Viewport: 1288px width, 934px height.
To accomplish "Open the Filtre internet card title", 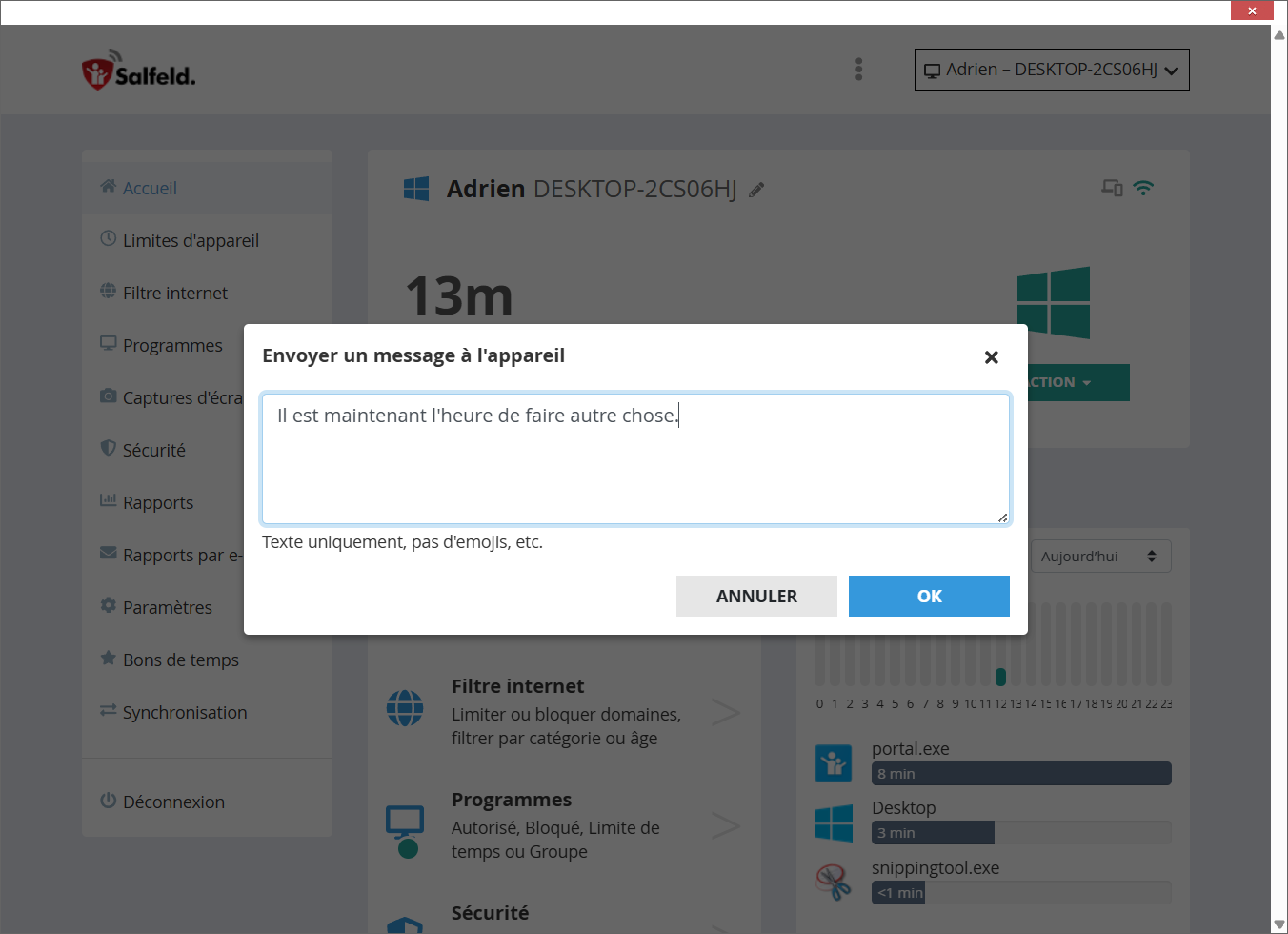I will point(517,686).
